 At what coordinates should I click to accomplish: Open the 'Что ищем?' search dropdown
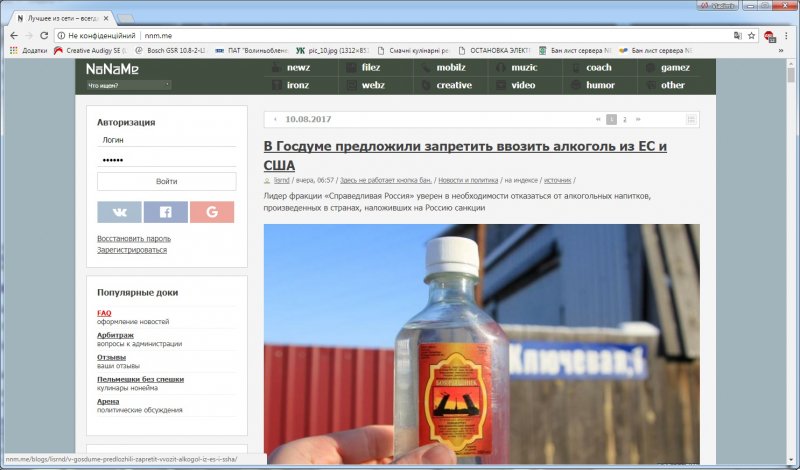pyautogui.click(x=129, y=85)
